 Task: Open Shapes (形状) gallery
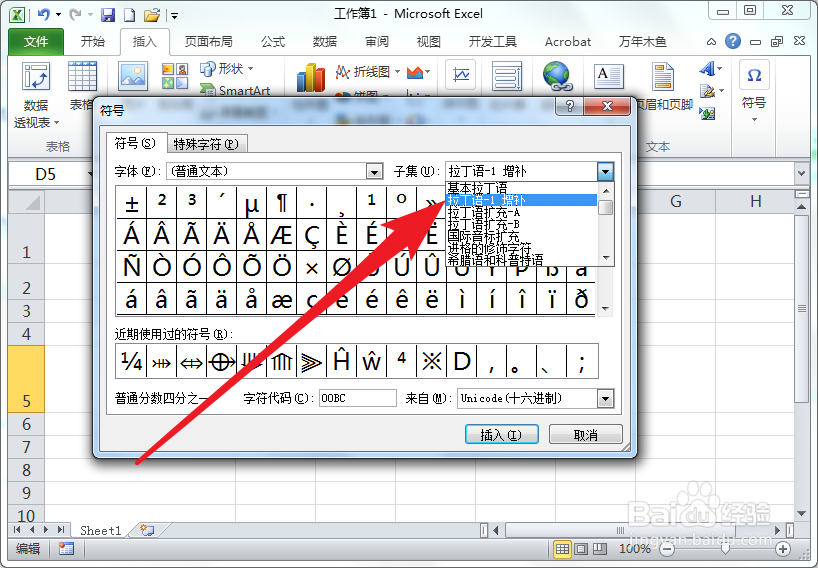coord(226,68)
